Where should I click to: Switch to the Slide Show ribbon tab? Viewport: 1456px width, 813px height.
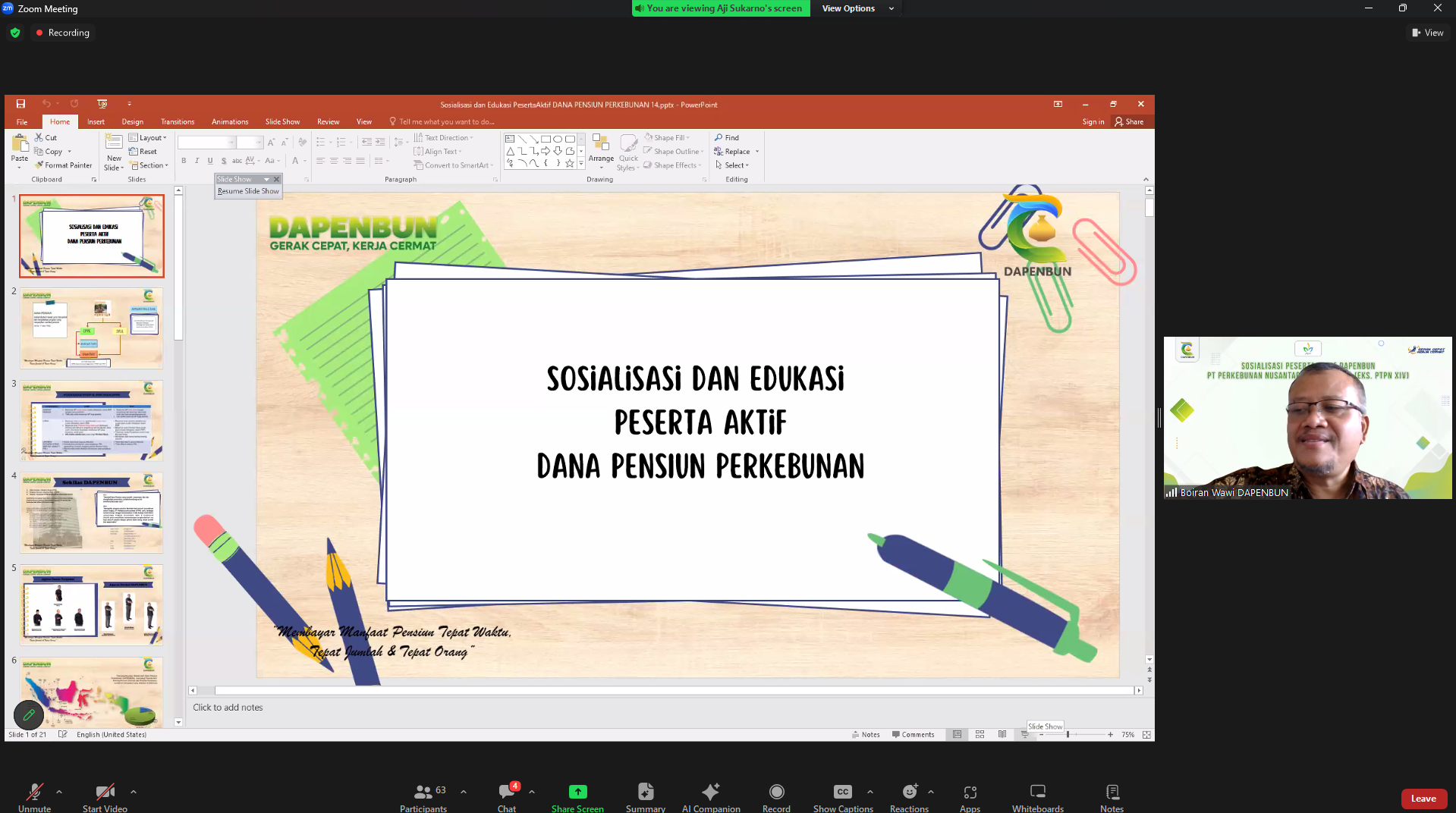coord(282,121)
